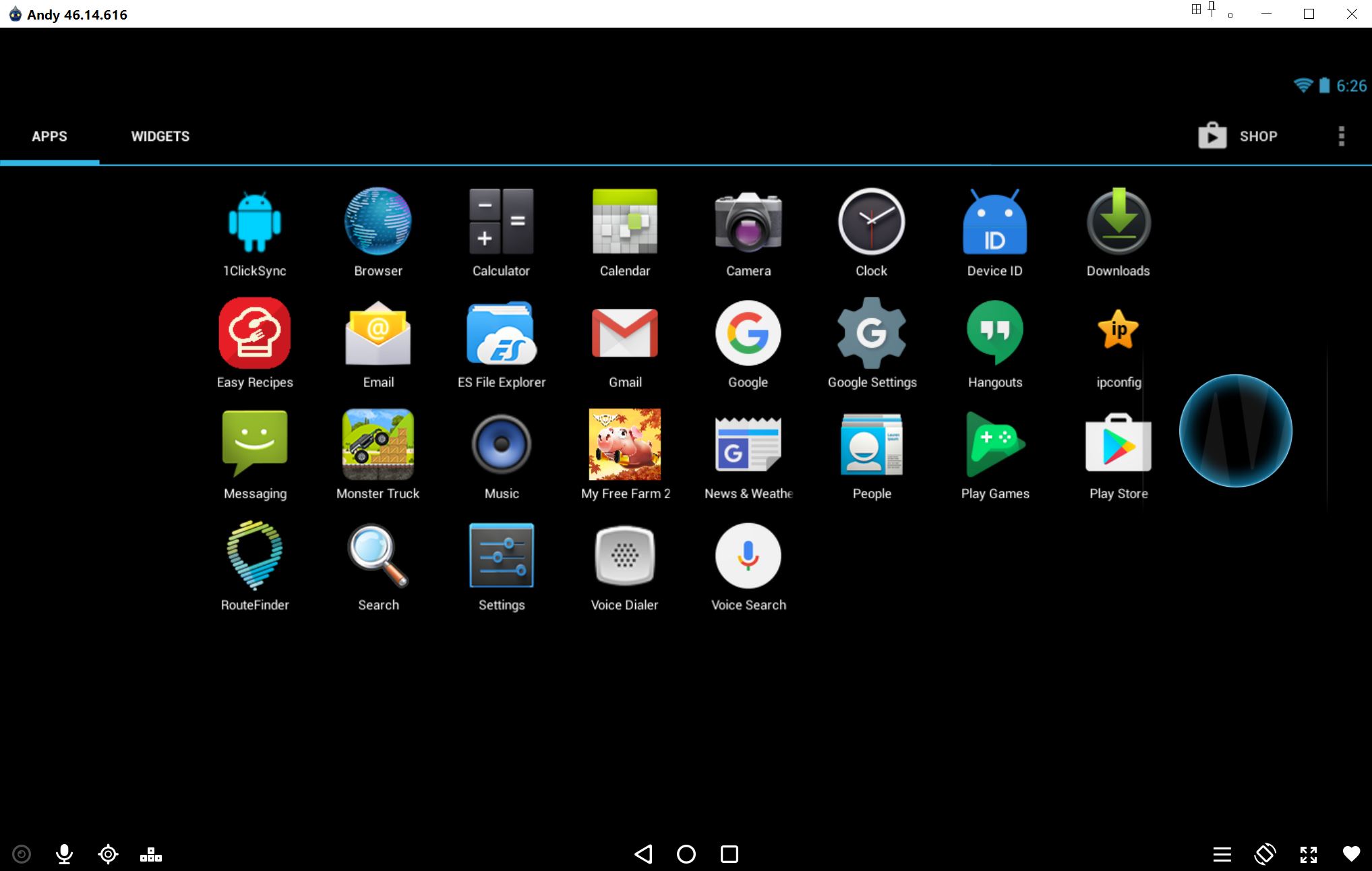
Task: Open the Play Store app
Action: coord(1119,455)
